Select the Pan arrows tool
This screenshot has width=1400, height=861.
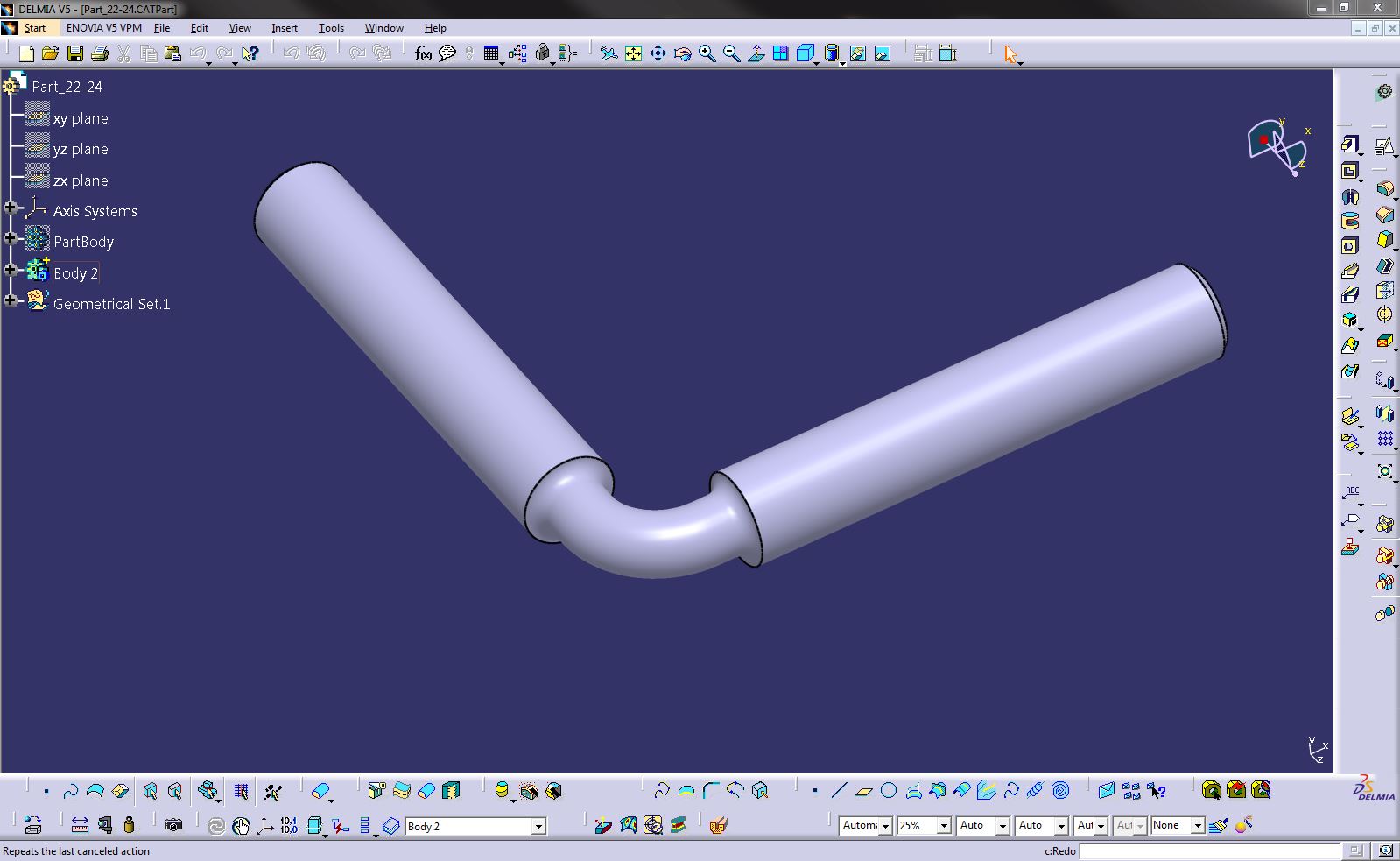pyautogui.click(x=658, y=54)
